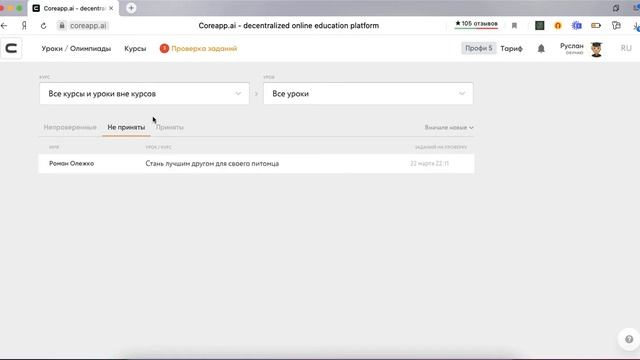Click the Профи 5 plan button
This screenshot has height=360, width=640.
[478, 48]
